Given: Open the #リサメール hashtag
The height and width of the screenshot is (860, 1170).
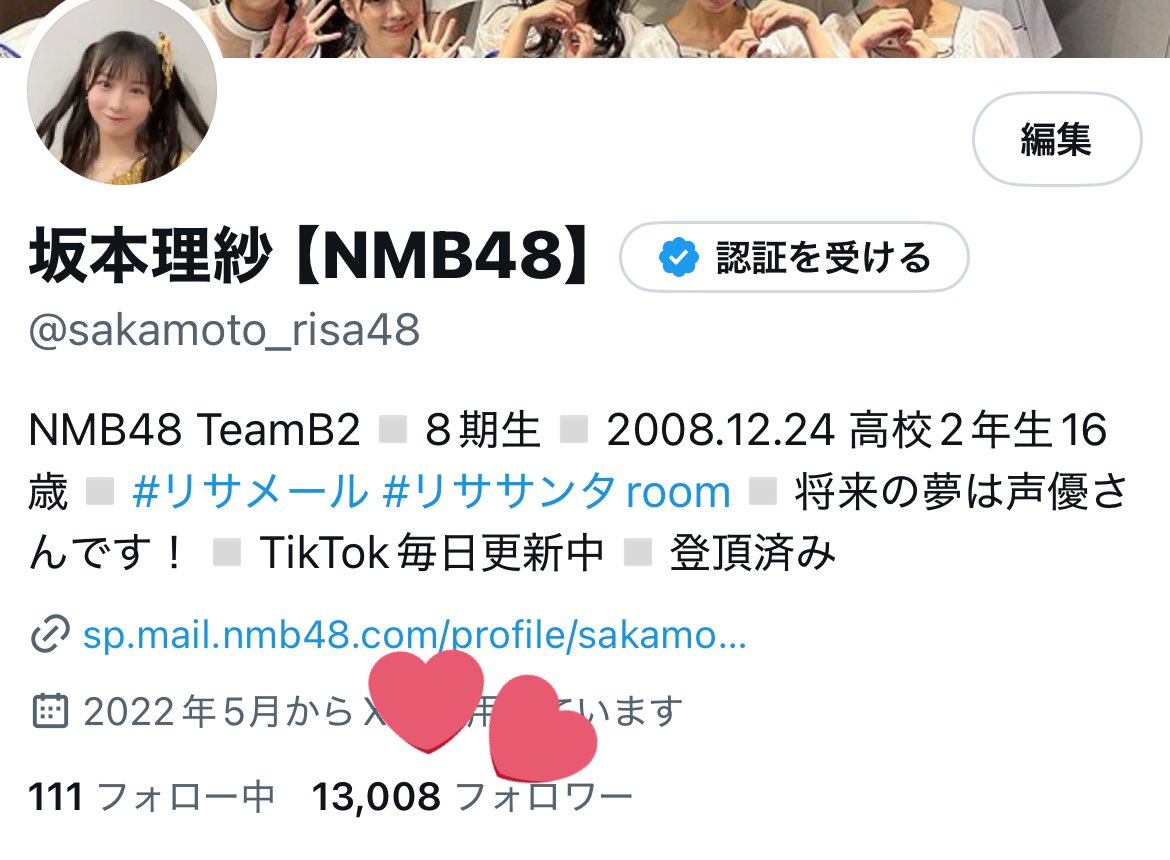Looking at the screenshot, I should [251, 492].
